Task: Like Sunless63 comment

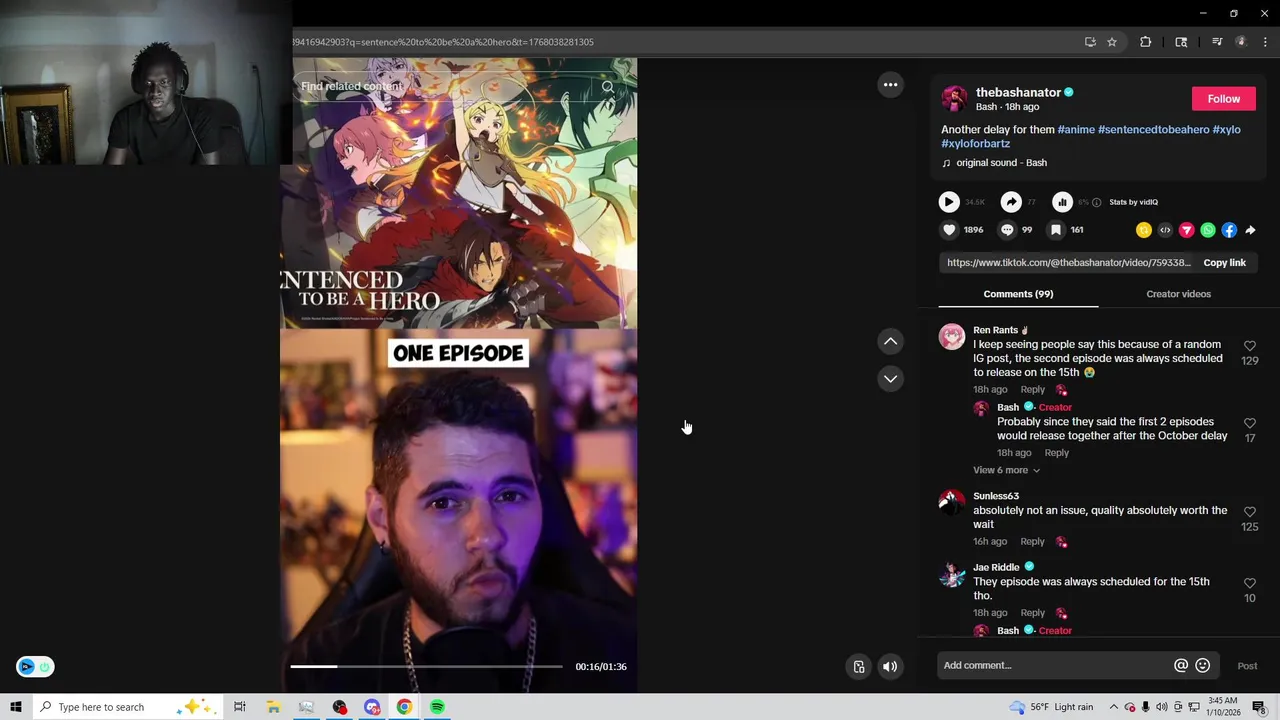Action: click(x=1249, y=512)
